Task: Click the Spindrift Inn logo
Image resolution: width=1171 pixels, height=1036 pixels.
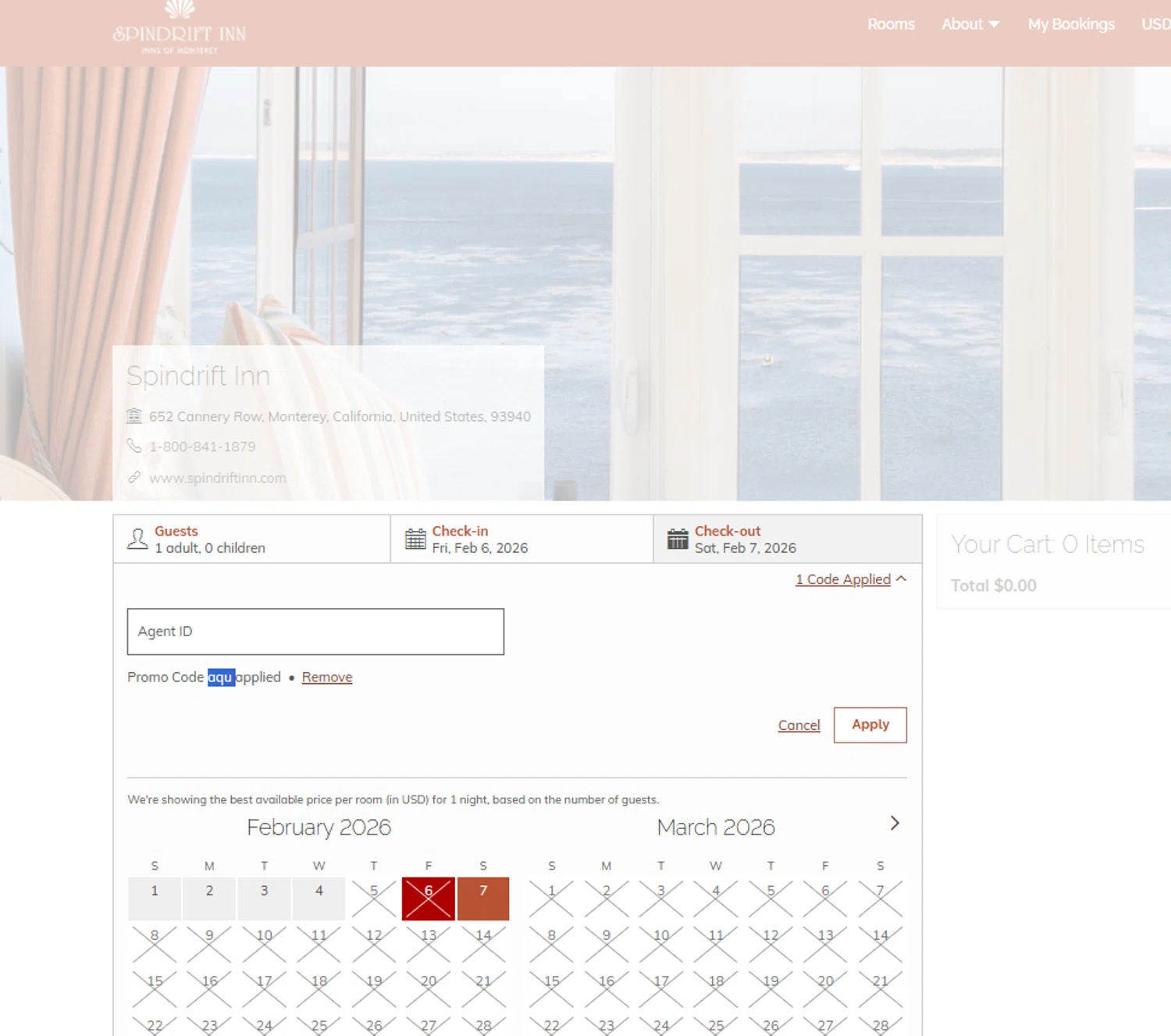Action: tap(180, 28)
